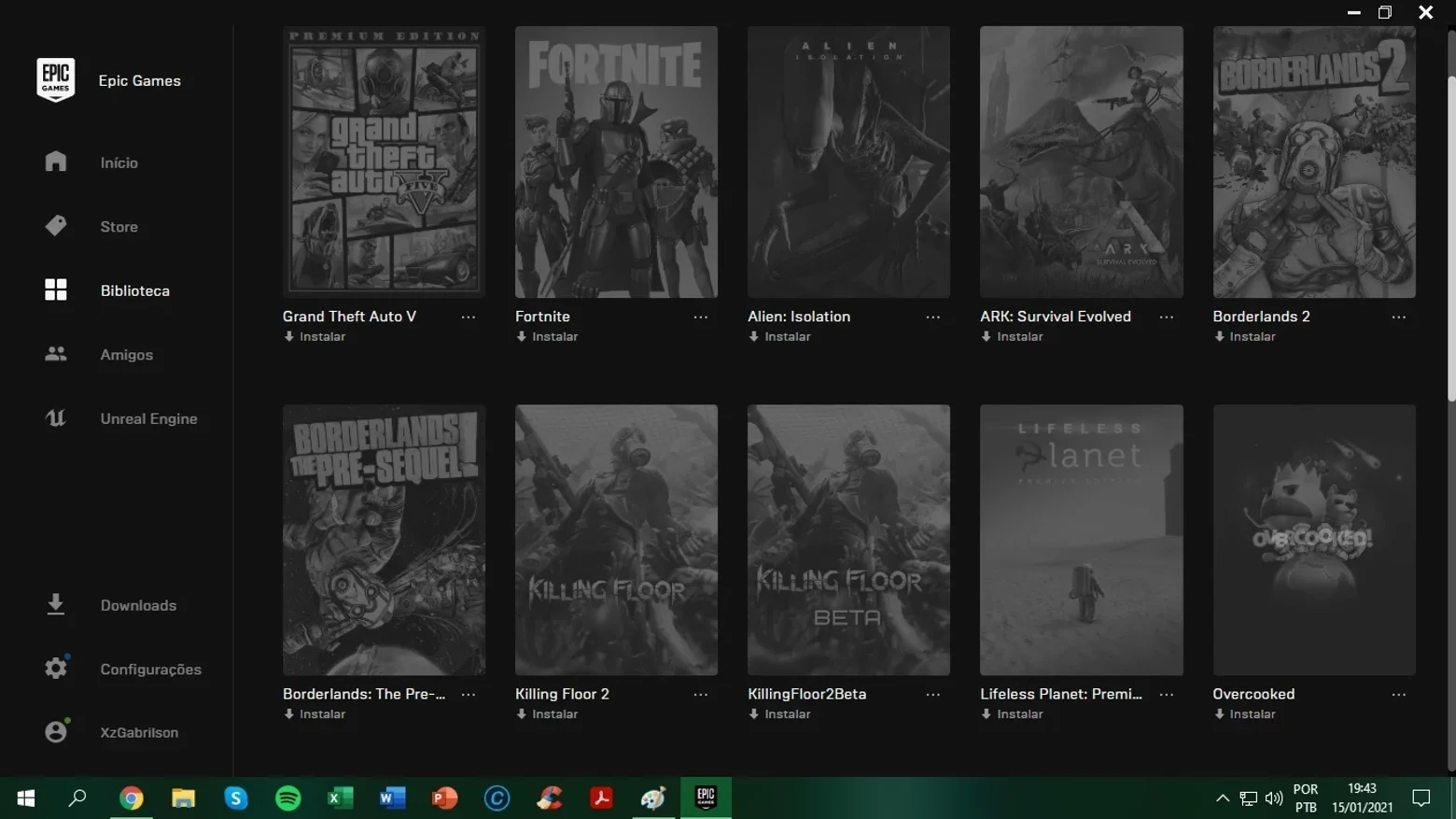Open the Amigos friends icon
Viewport: 1456px width, 819px height.
pyautogui.click(x=56, y=354)
